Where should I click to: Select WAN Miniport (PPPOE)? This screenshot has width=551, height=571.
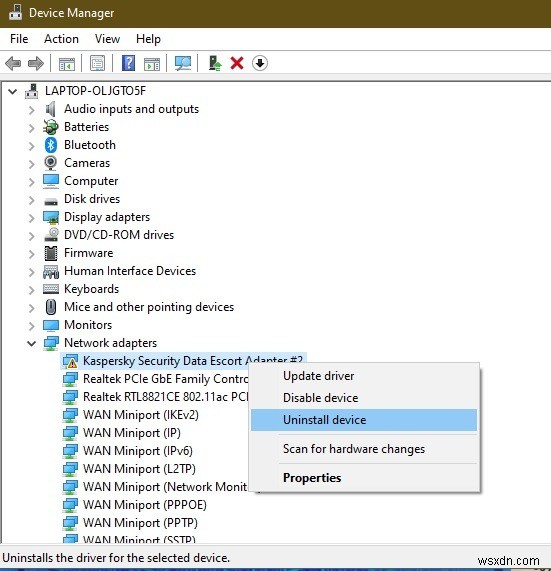(145, 505)
